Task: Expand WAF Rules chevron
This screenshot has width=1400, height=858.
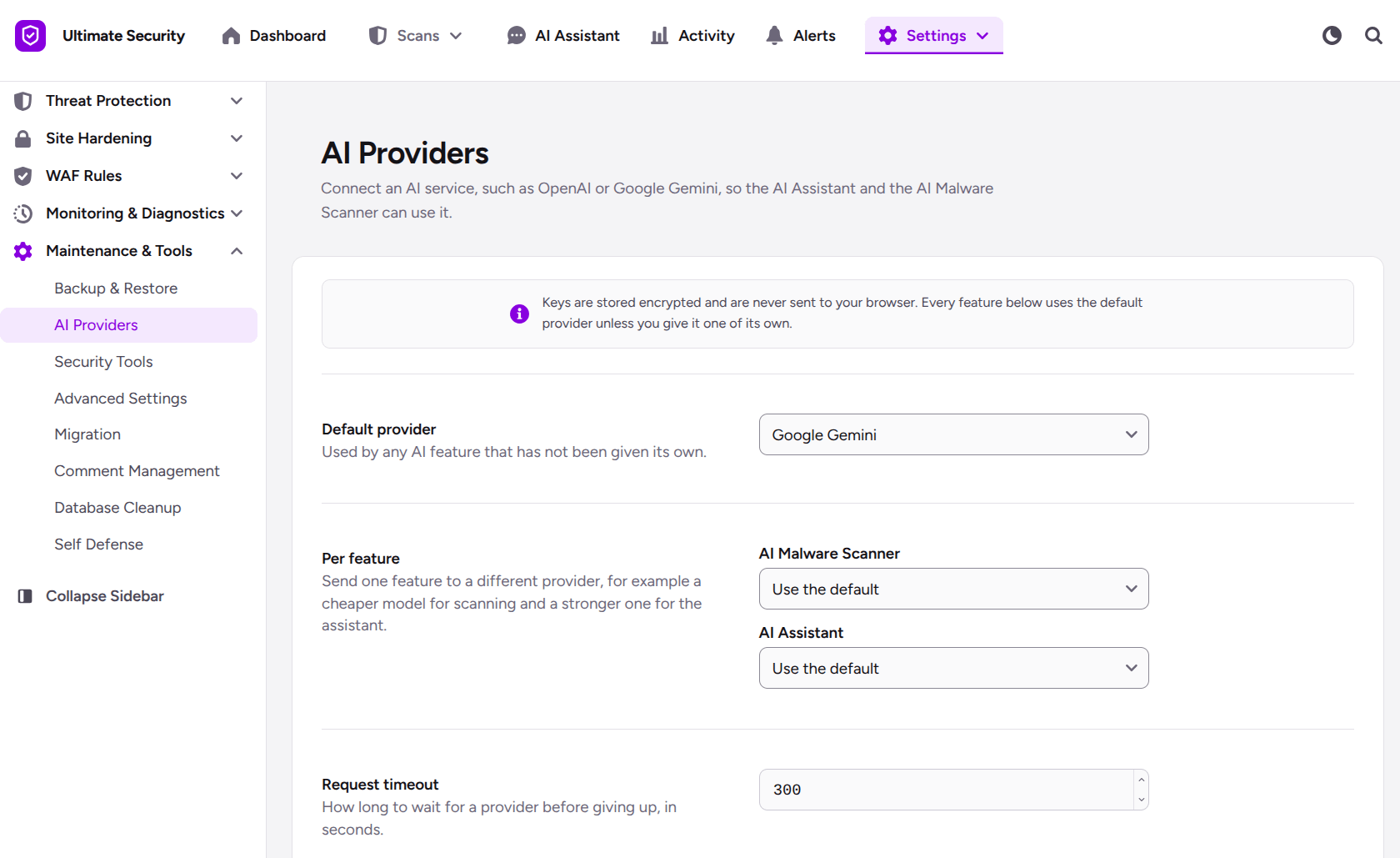Action: tap(237, 176)
